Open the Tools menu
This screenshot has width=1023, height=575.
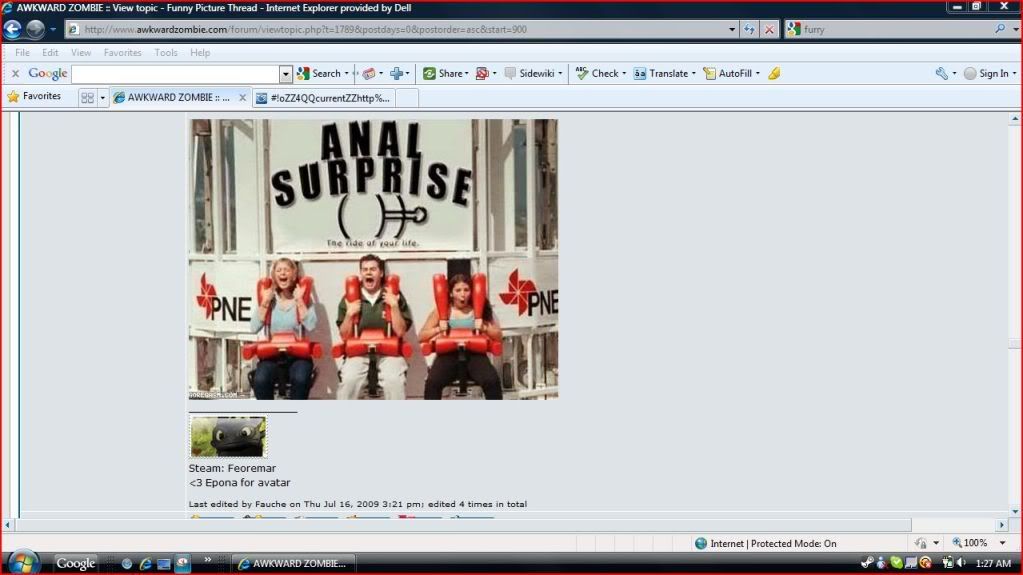point(166,52)
